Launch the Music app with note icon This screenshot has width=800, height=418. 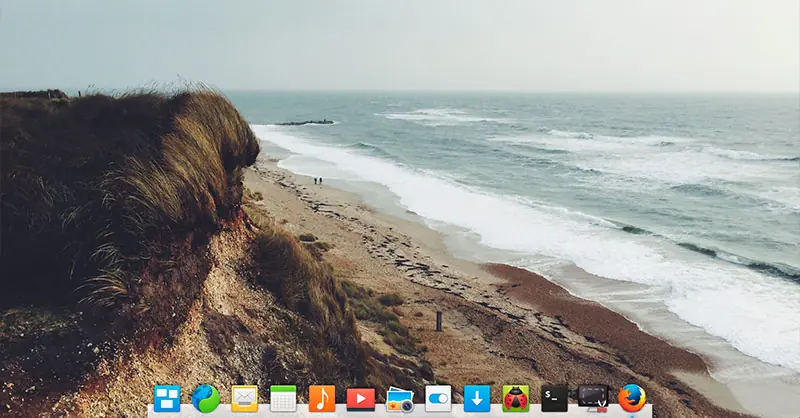[x=322, y=399]
